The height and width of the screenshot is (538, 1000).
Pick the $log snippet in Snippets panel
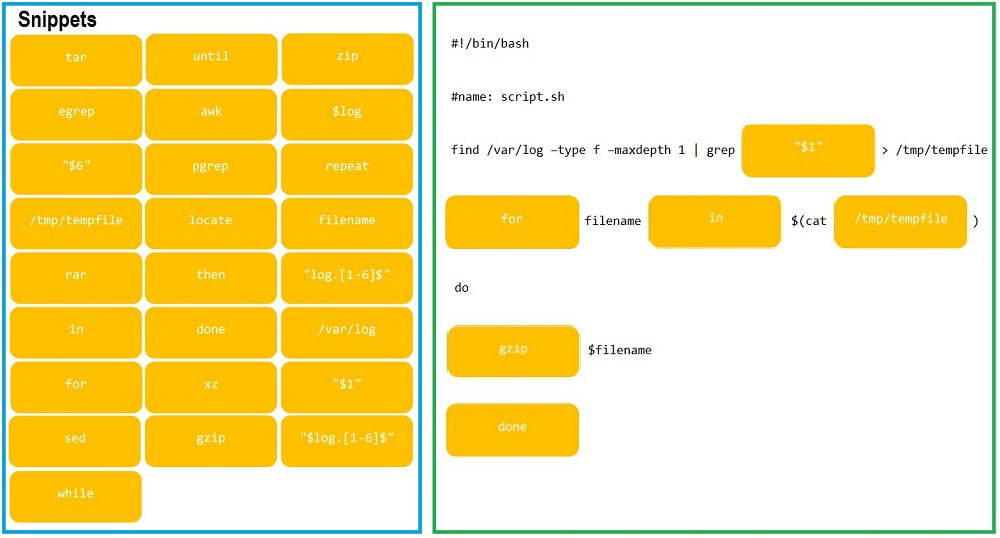pyautogui.click(x=347, y=114)
